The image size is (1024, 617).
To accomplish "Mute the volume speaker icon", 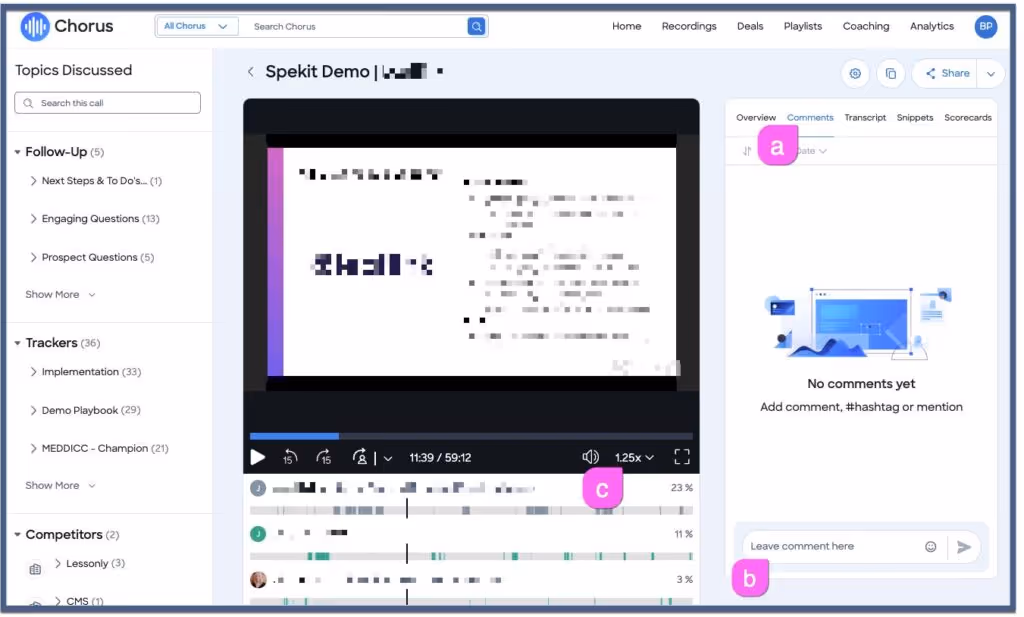I will pyautogui.click(x=590, y=458).
